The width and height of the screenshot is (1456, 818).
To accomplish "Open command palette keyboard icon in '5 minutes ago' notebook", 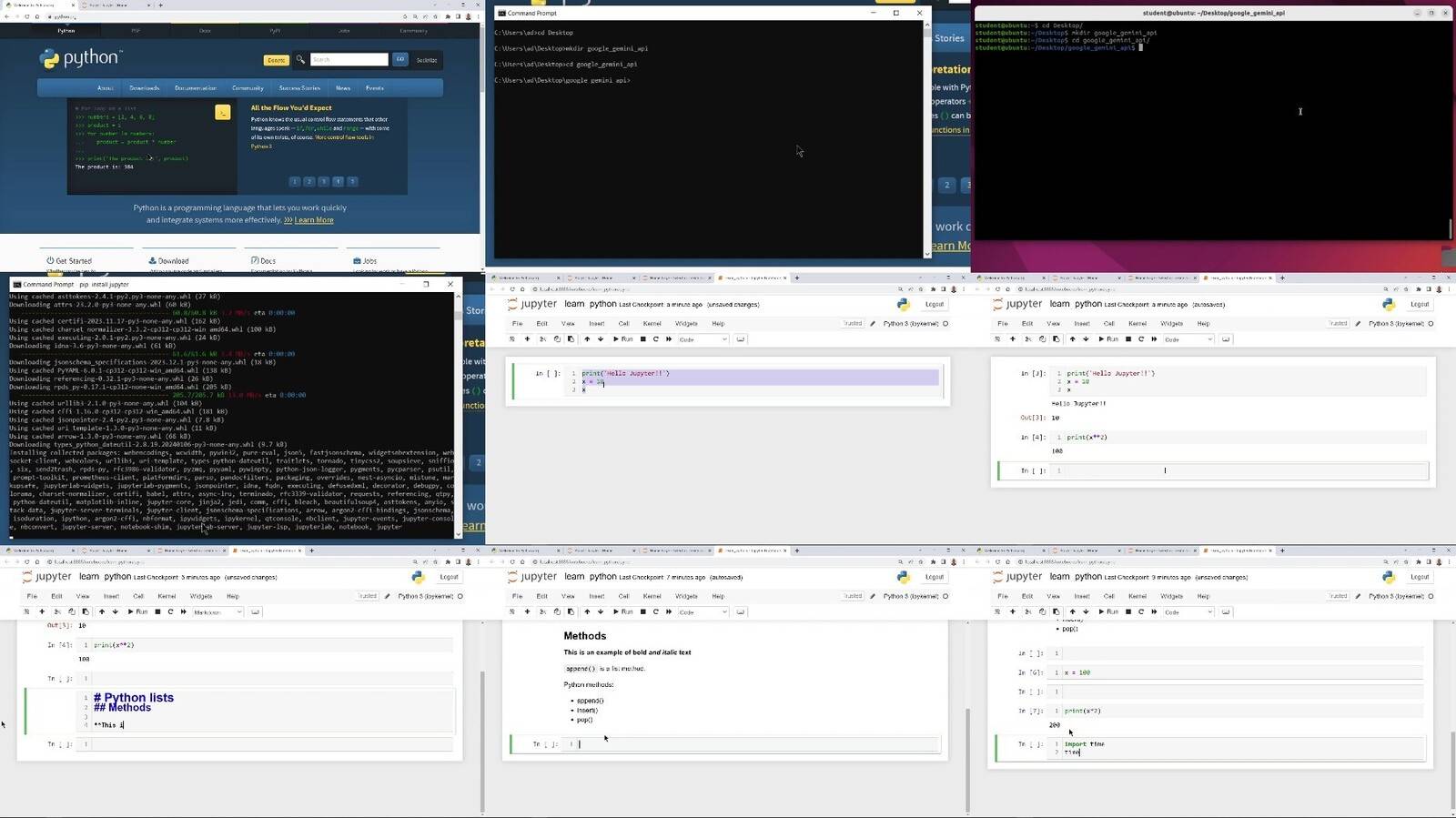I will (256, 612).
